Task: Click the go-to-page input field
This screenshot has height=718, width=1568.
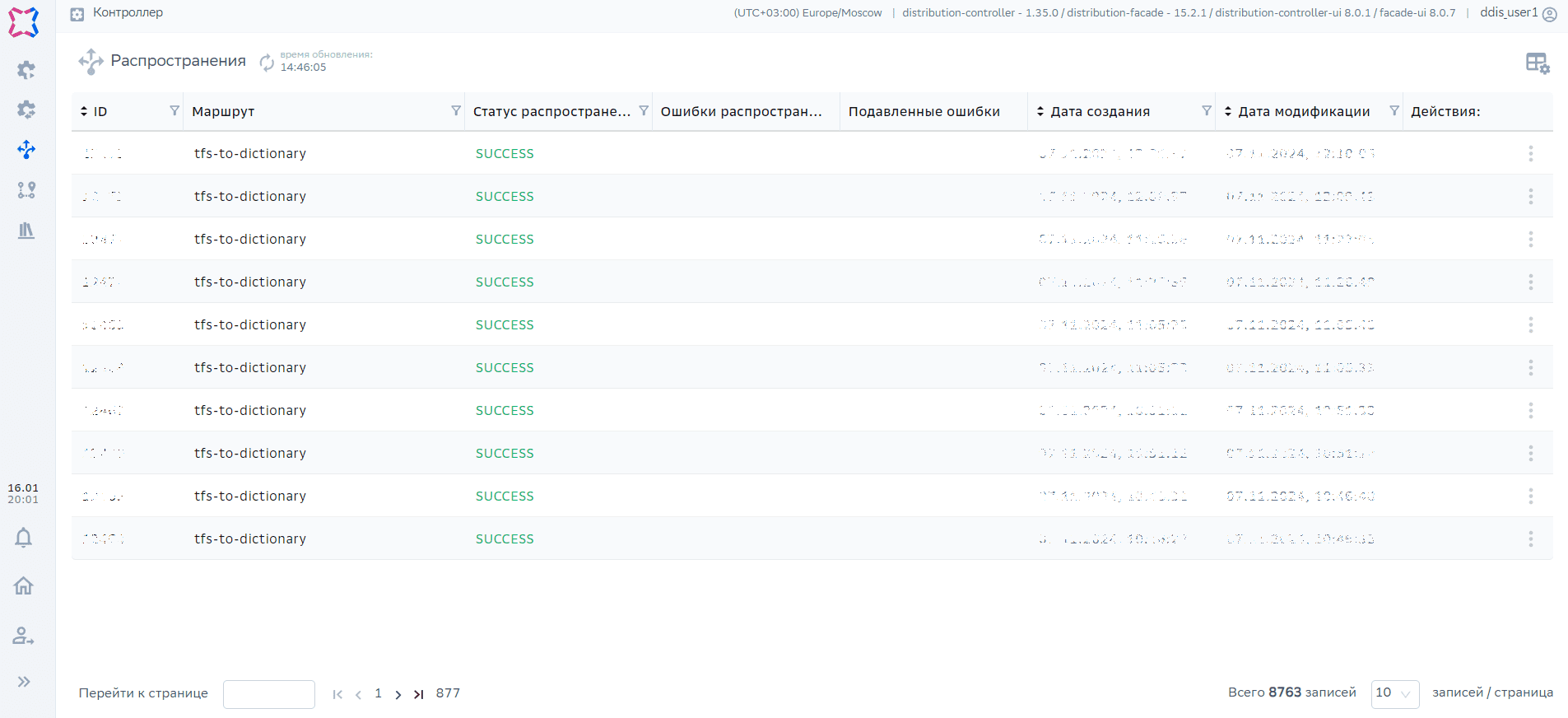Action: (x=269, y=694)
